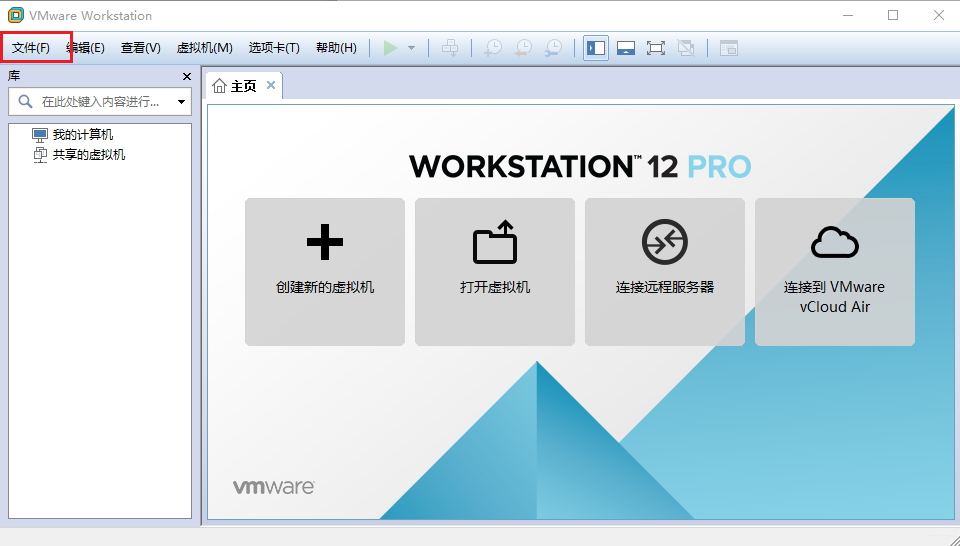Open the 虚拟机(M) menu
The height and width of the screenshot is (546, 960).
pyautogui.click(x=204, y=48)
